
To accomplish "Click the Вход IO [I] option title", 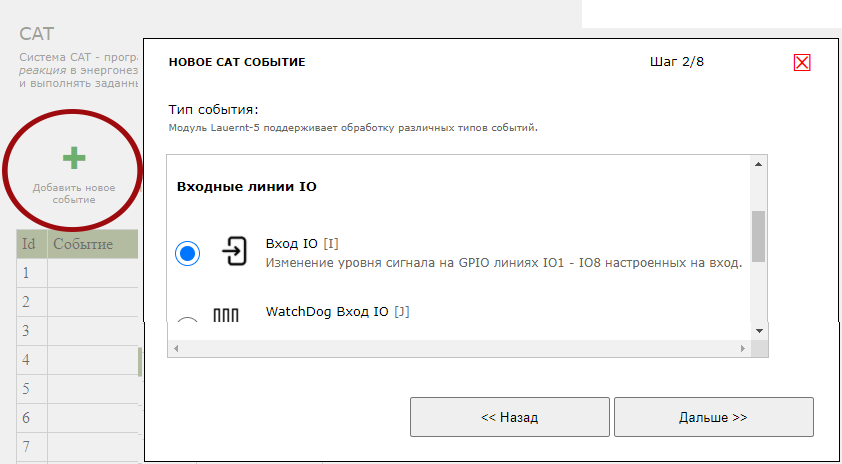I will point(302,243).
